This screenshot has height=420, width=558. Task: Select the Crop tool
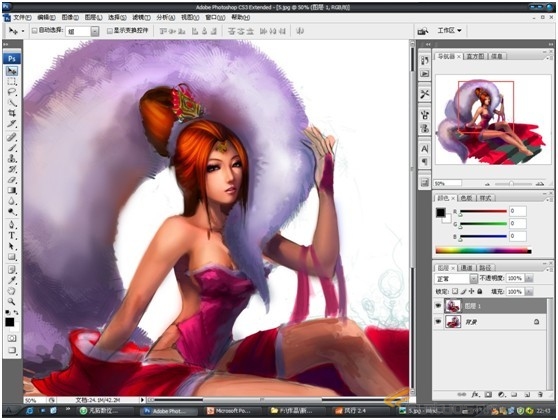point(12,113)
